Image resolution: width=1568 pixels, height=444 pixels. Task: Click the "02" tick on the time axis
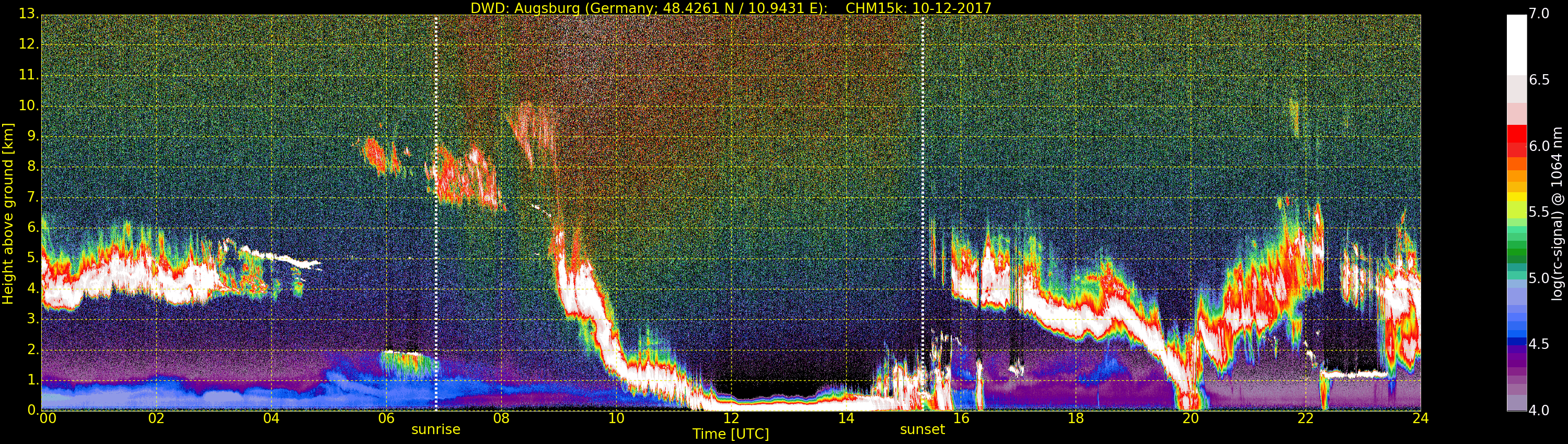pos(156,418)
